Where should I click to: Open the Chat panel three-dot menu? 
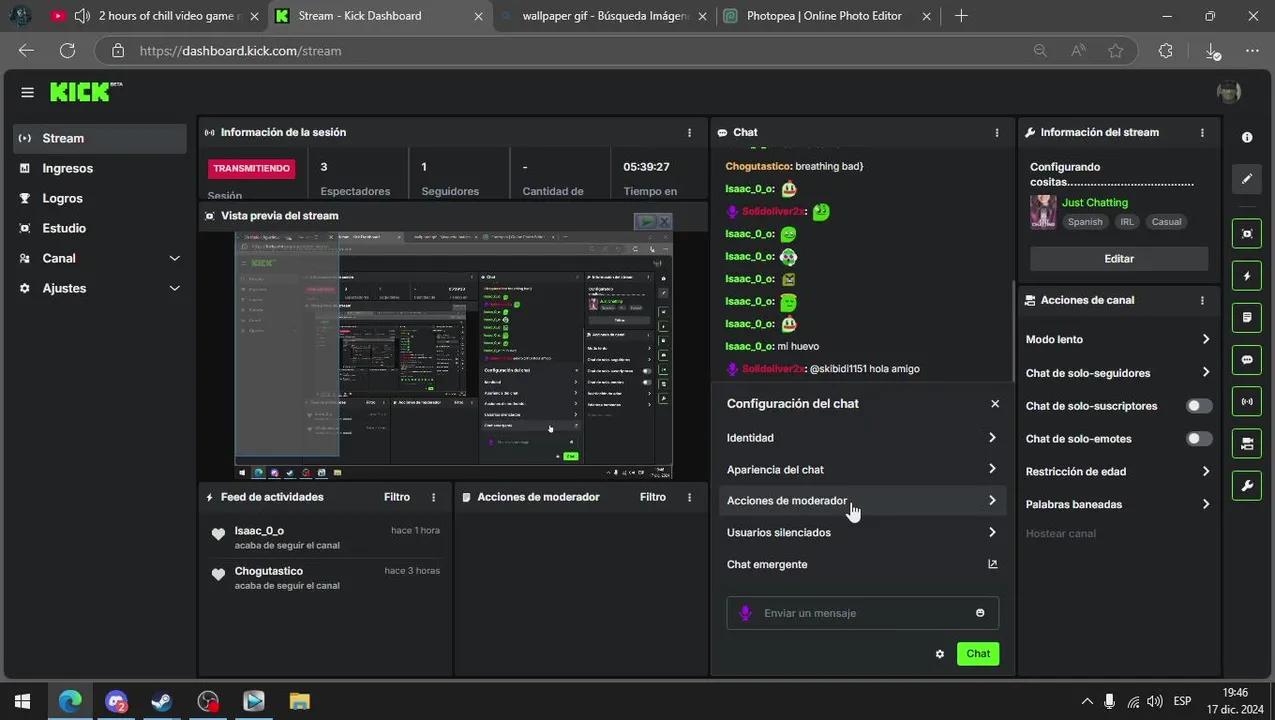996,132
